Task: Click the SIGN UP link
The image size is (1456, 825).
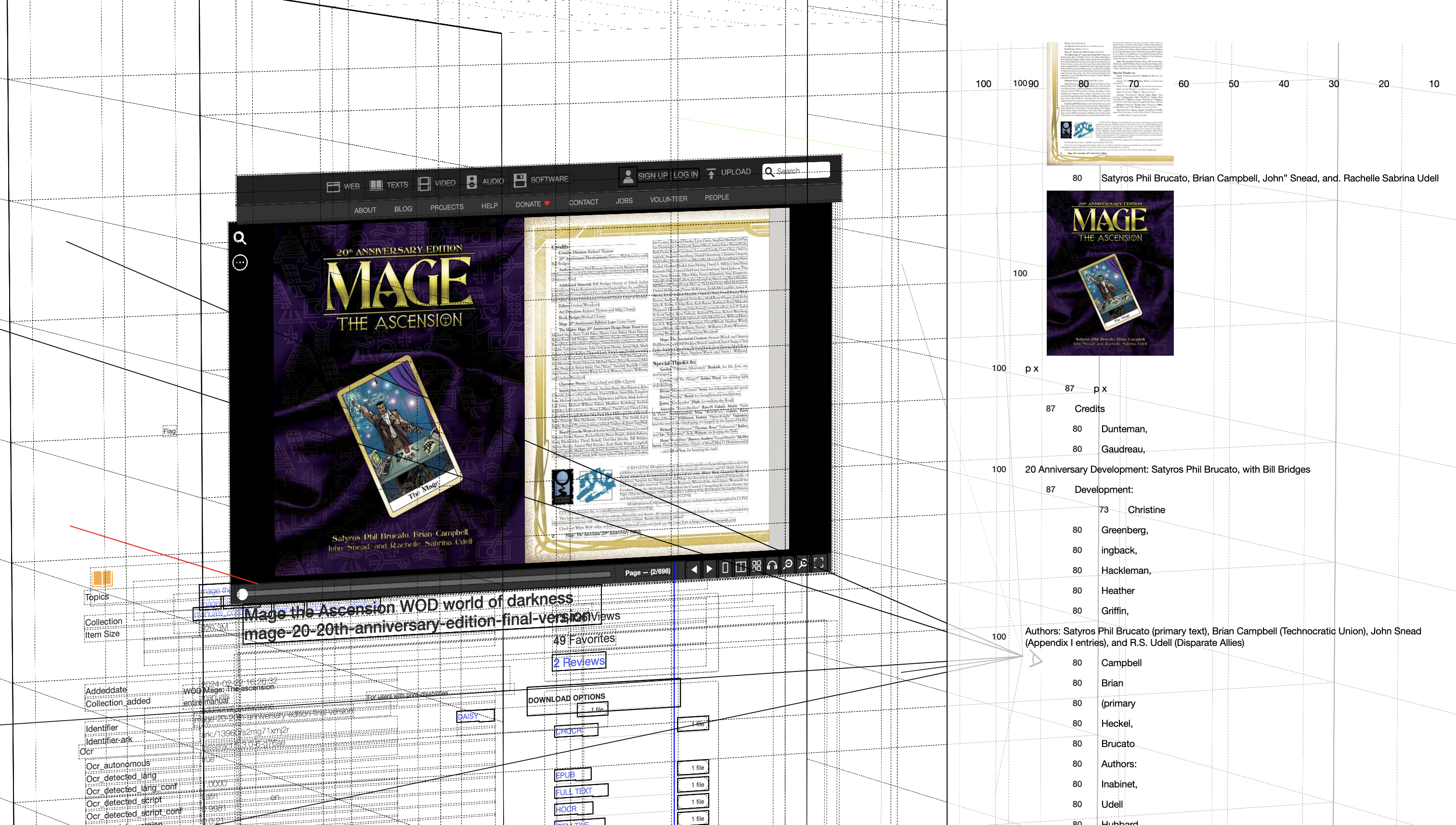Action: [x=653, y=176]
